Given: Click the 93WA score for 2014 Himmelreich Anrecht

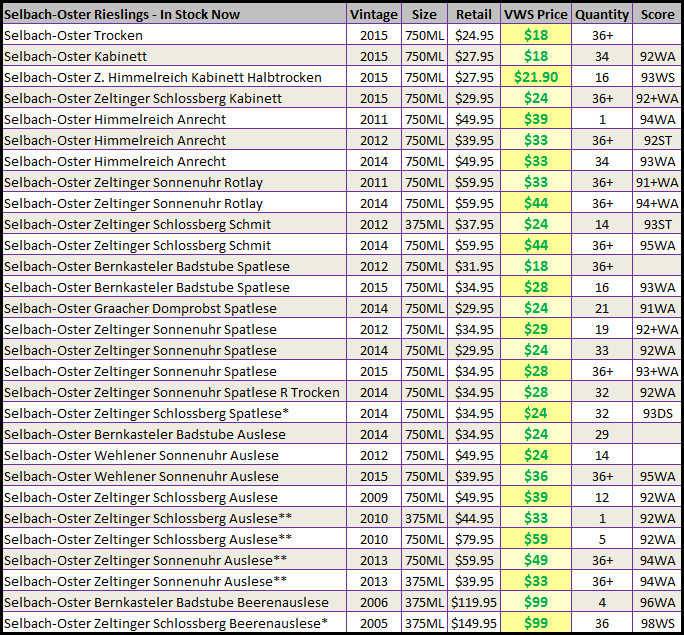Looking at the screenshot, I should pos(657,161).
